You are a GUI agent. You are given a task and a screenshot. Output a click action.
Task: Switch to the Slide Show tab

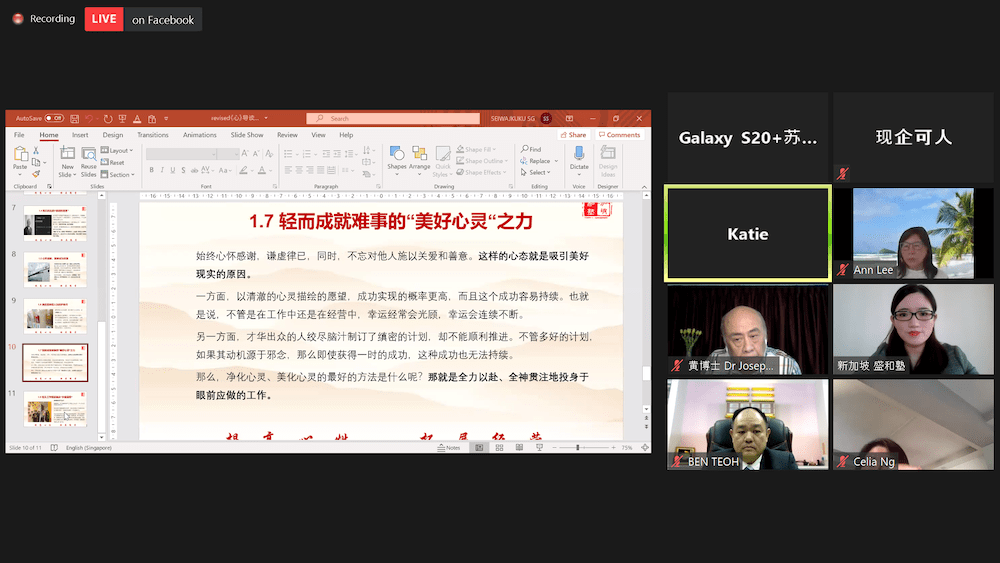[x=247, y=135]
